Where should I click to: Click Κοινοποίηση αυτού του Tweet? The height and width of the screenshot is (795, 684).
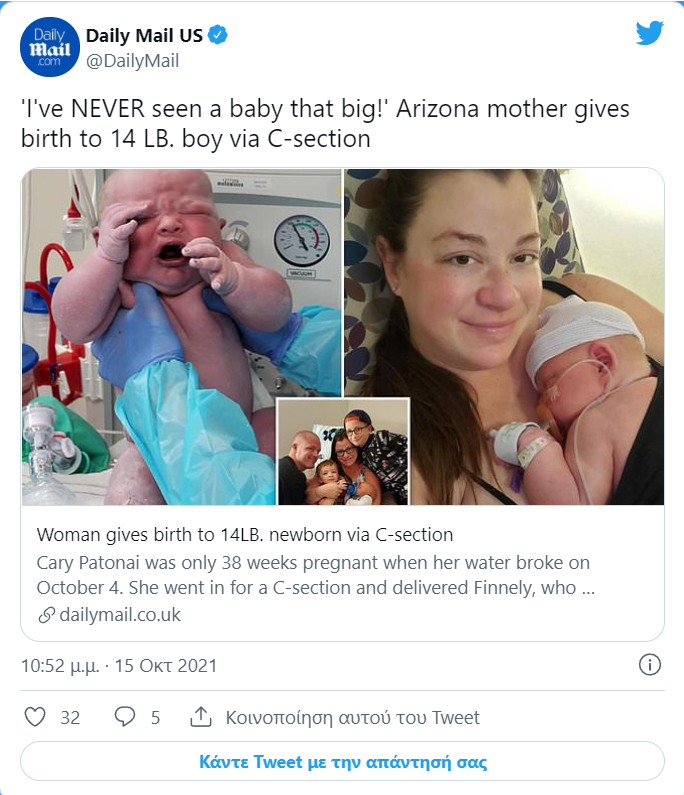click(x=352, y=717)
